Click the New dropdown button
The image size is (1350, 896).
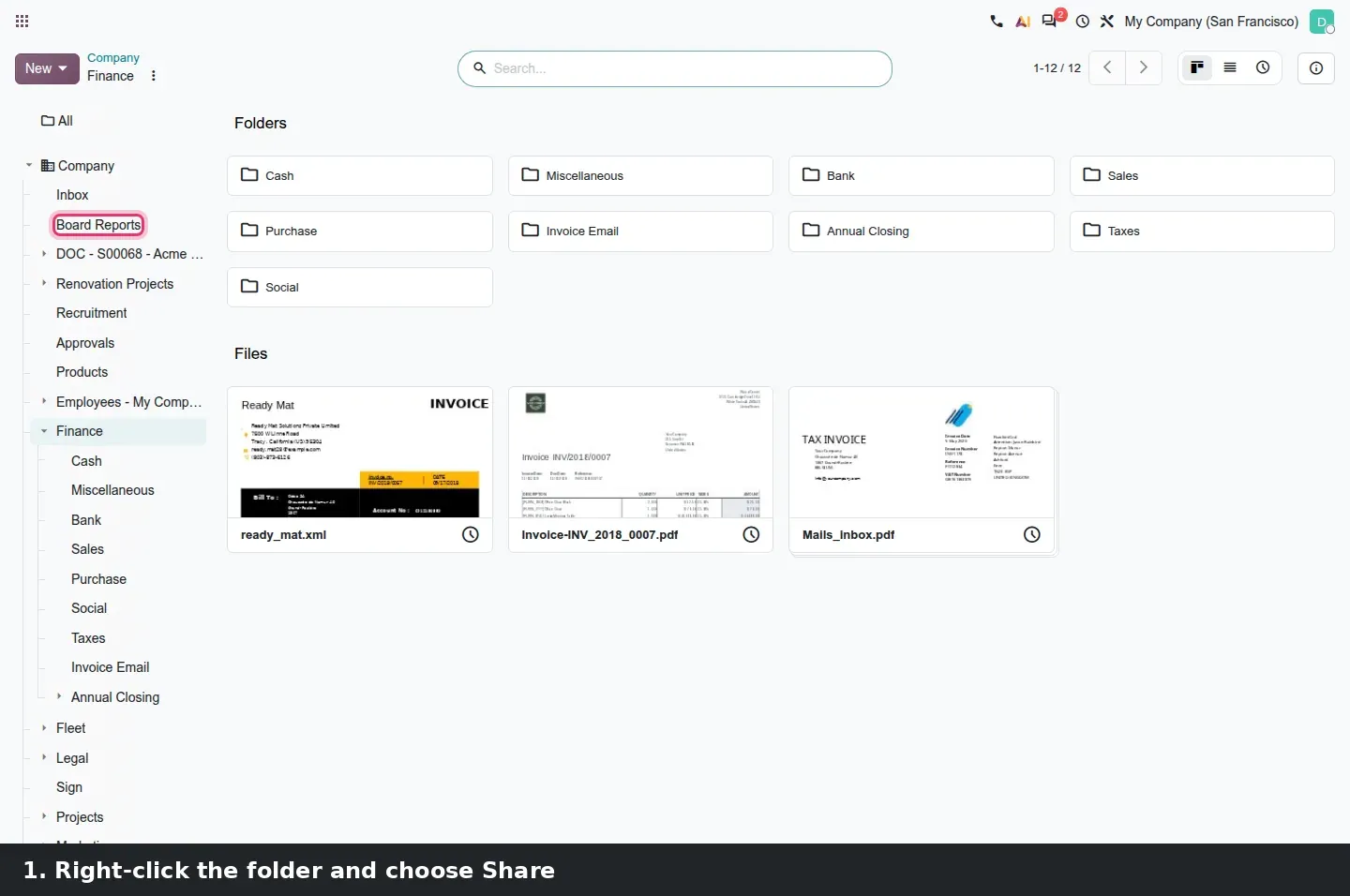click(47, 68)
